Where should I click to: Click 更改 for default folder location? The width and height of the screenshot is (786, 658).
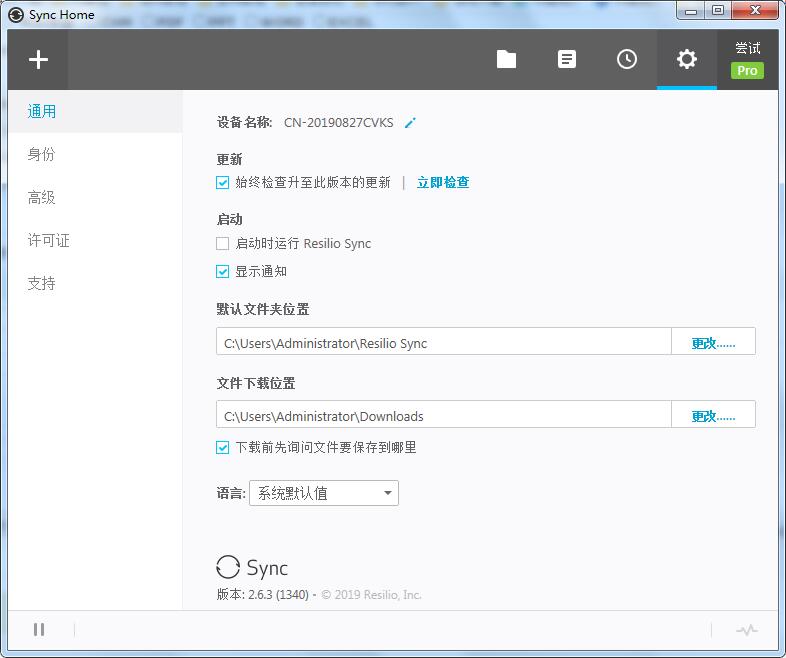(713, 343)
